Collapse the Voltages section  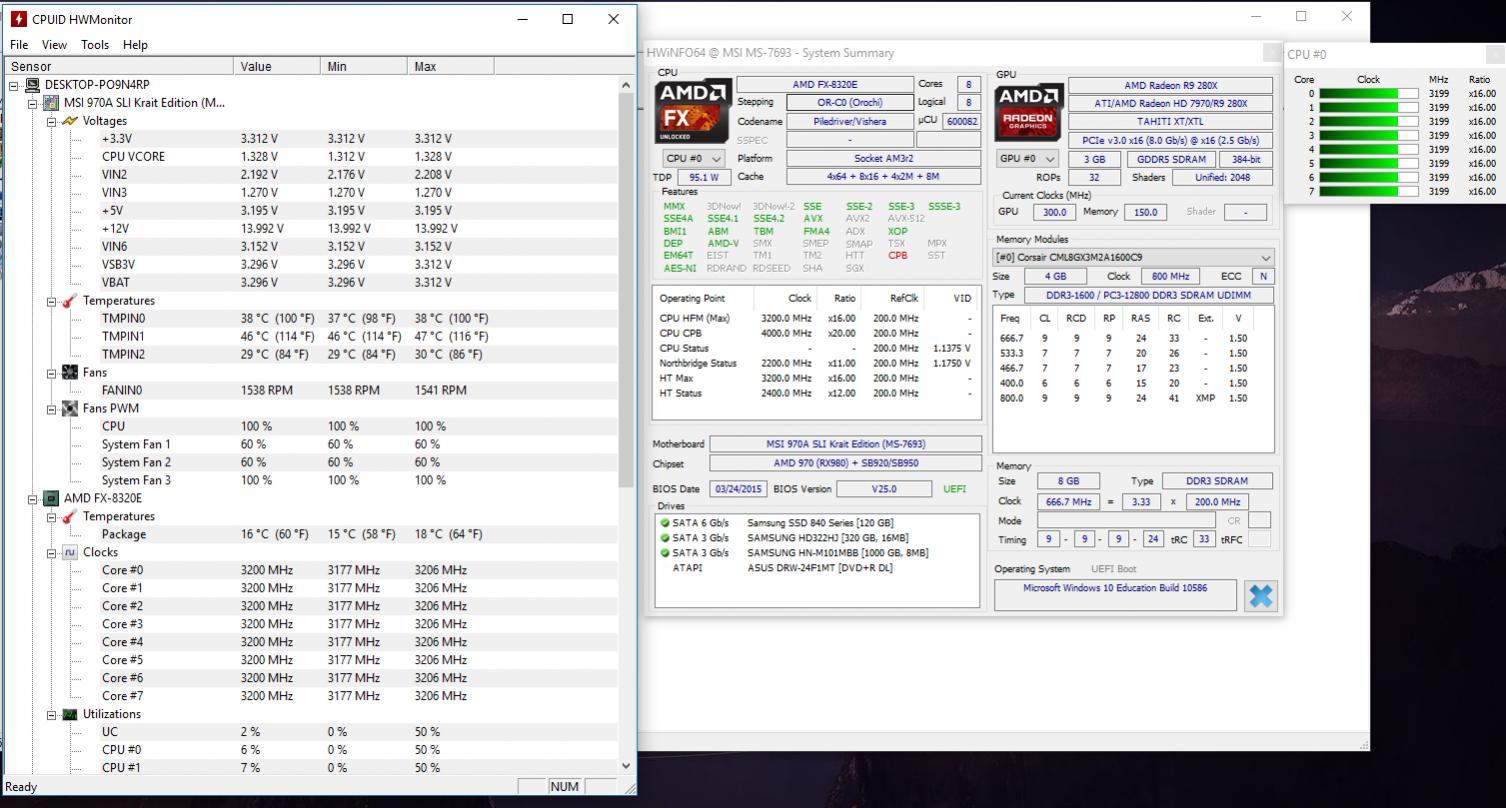(x=52, y=121)
